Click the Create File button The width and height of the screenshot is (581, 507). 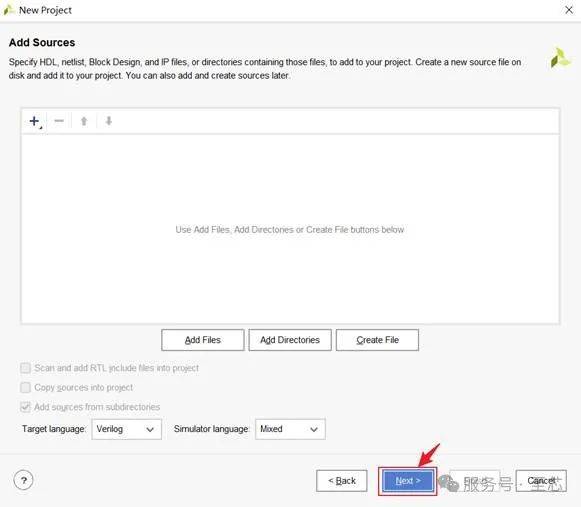377,340
